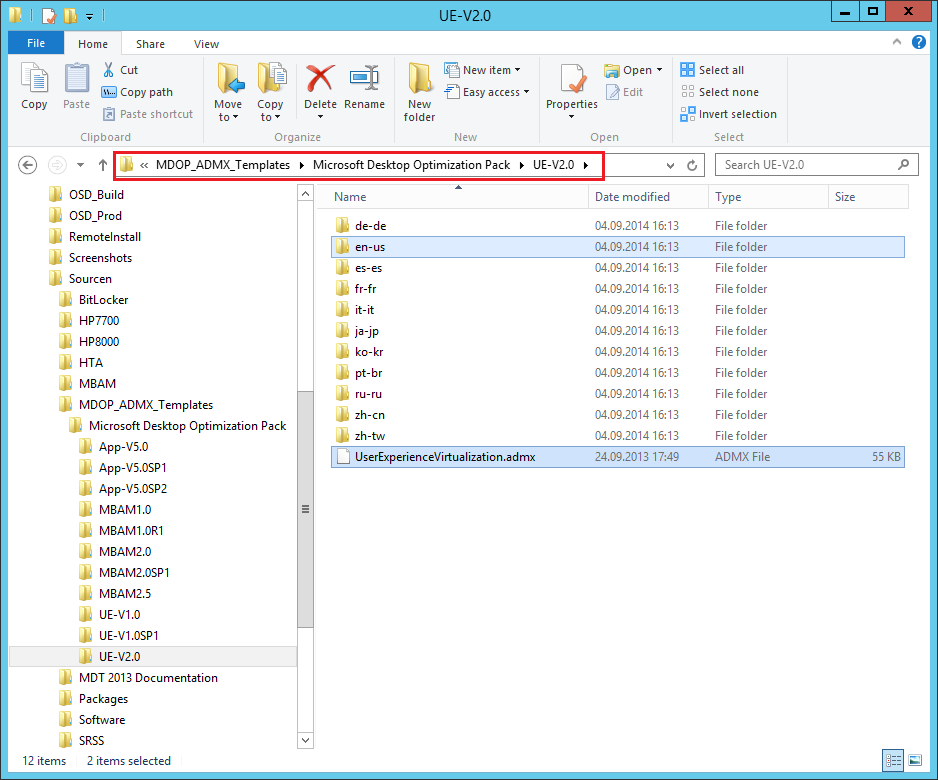Open the File menu tab
The image size is (938, 780).
pos(36,43)
